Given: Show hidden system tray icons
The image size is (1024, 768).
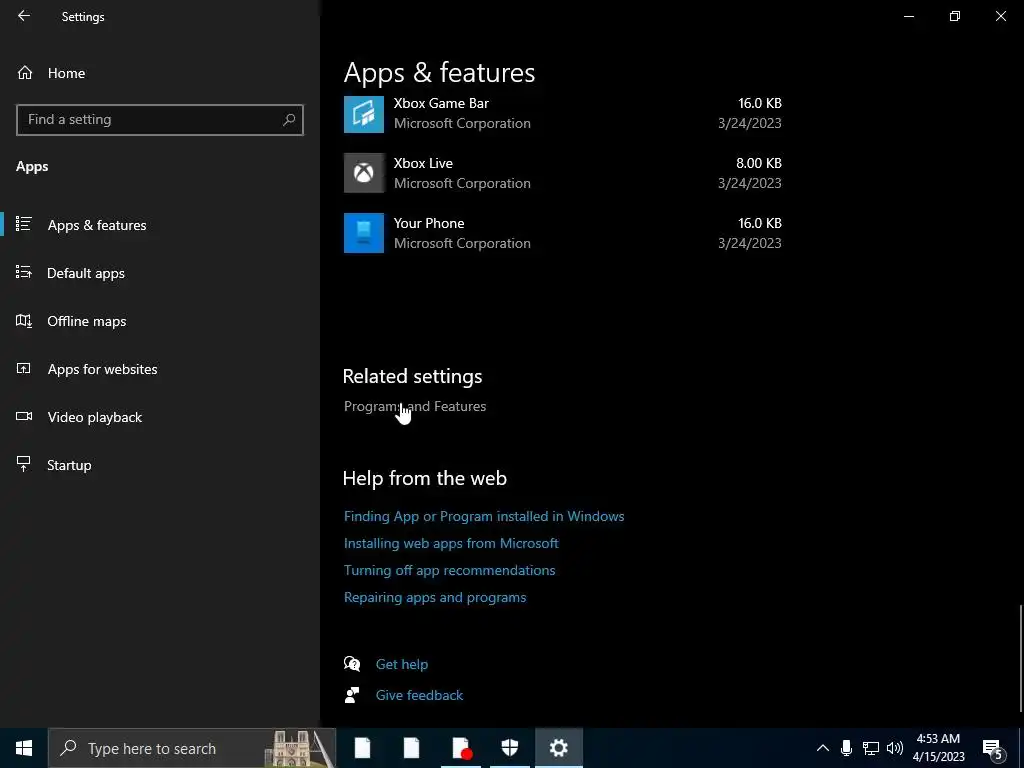Looking at the screenshot, I should [x=823, y=748].
